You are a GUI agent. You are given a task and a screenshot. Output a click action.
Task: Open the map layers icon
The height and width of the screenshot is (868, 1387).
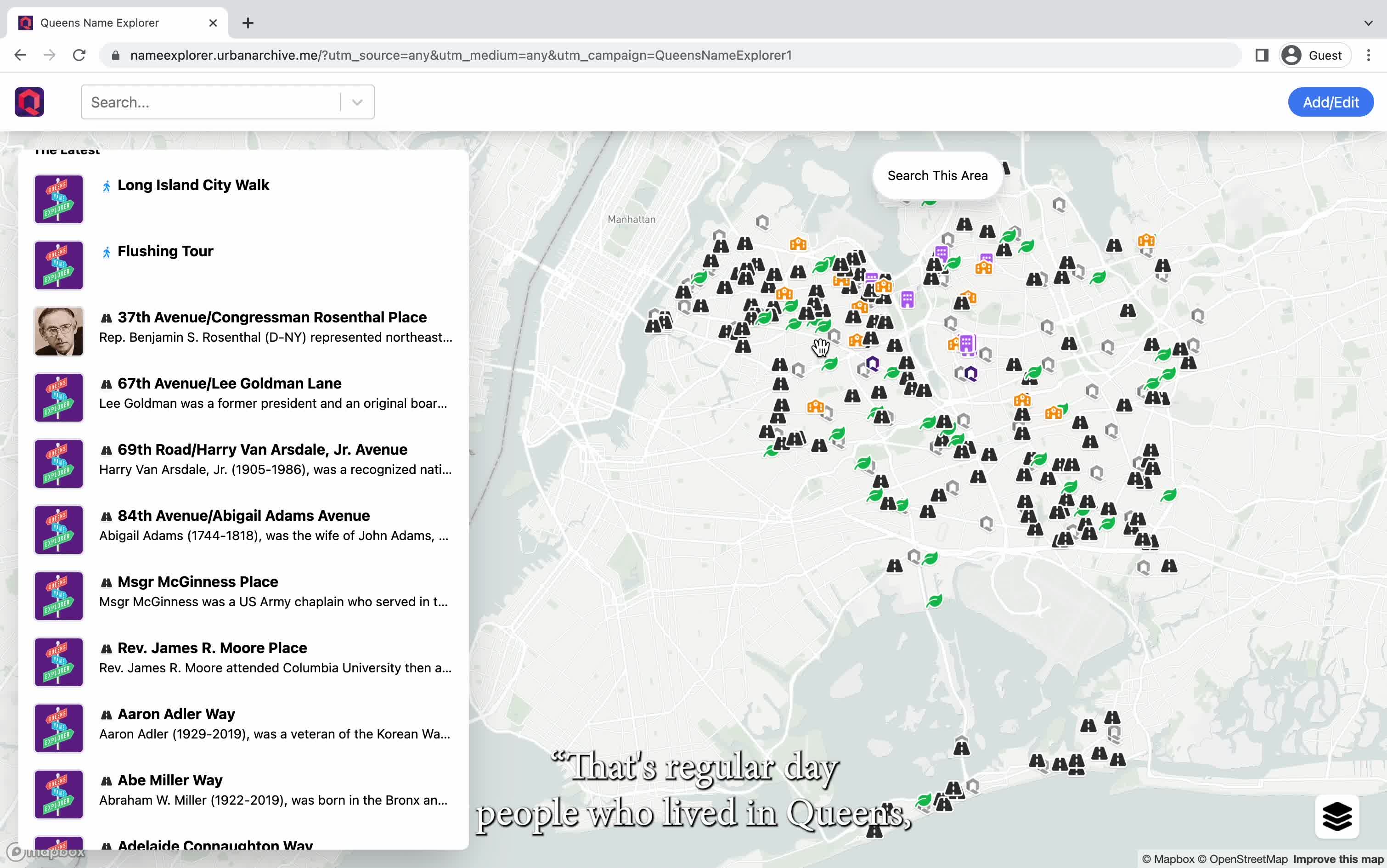coord(1337,817)
